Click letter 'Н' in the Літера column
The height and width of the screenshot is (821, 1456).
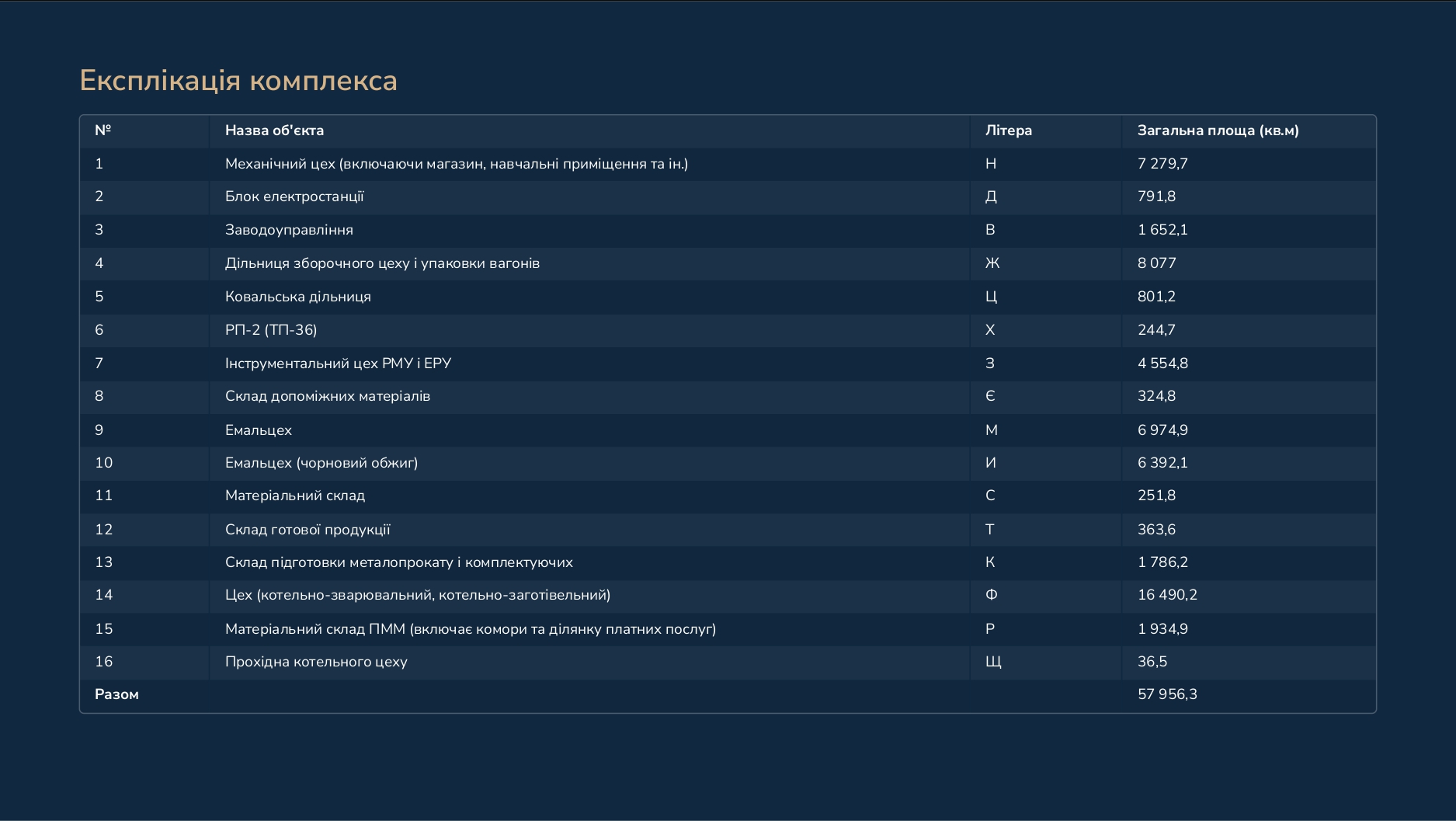click(991, 164)
